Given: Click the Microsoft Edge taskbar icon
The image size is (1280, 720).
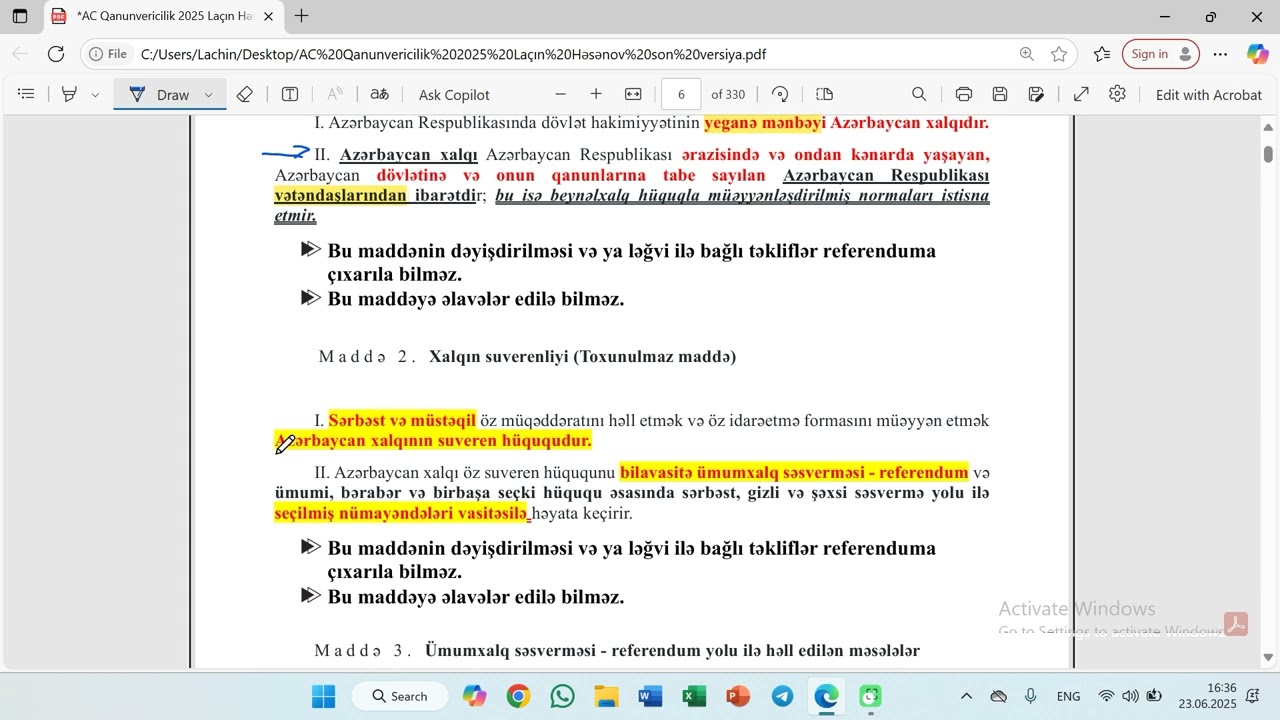Looking at the screenshot, I should coord(826,696).
